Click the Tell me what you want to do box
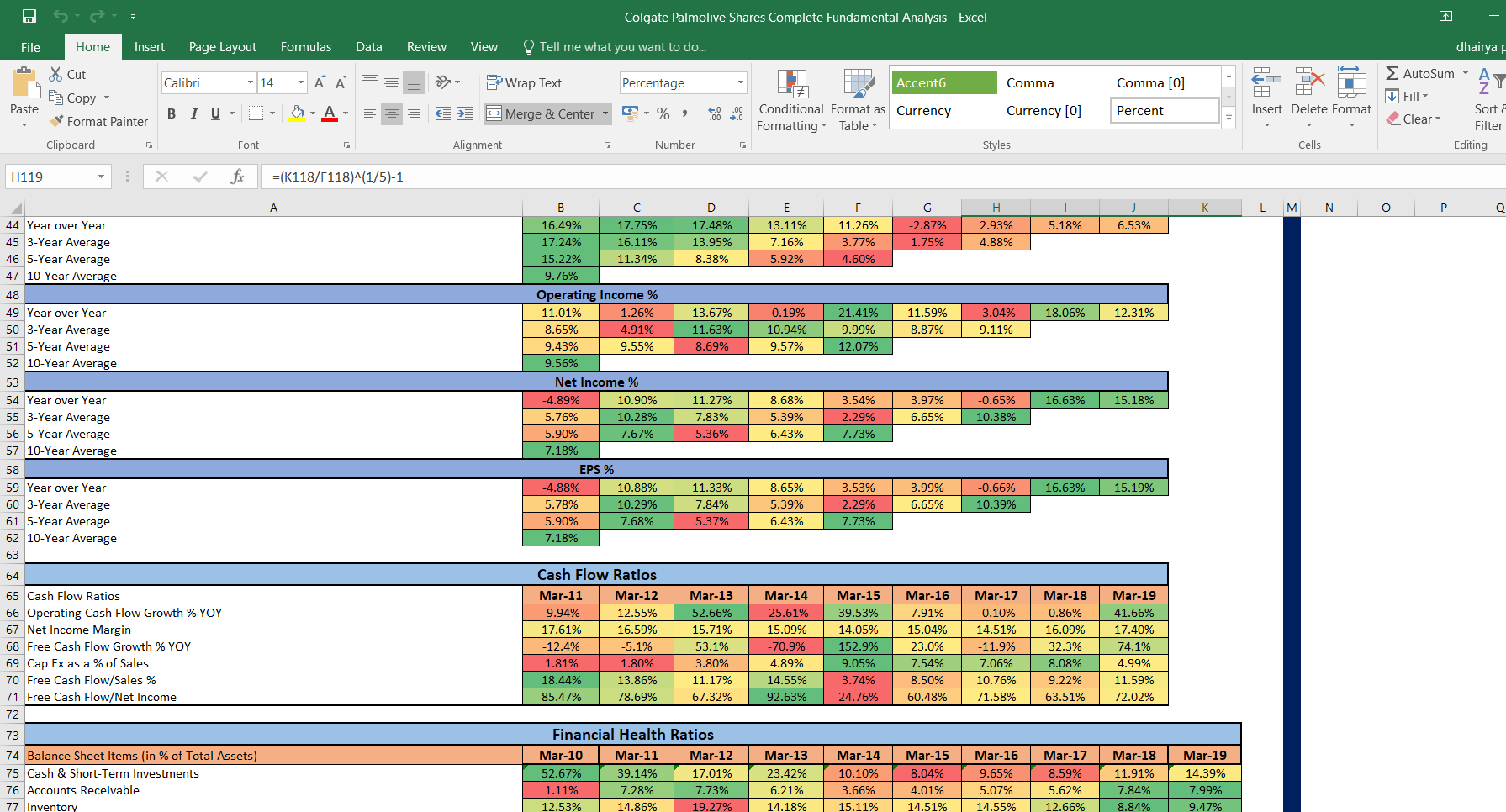This screenshot has width=1506, height=812. [x=615, y=47]
